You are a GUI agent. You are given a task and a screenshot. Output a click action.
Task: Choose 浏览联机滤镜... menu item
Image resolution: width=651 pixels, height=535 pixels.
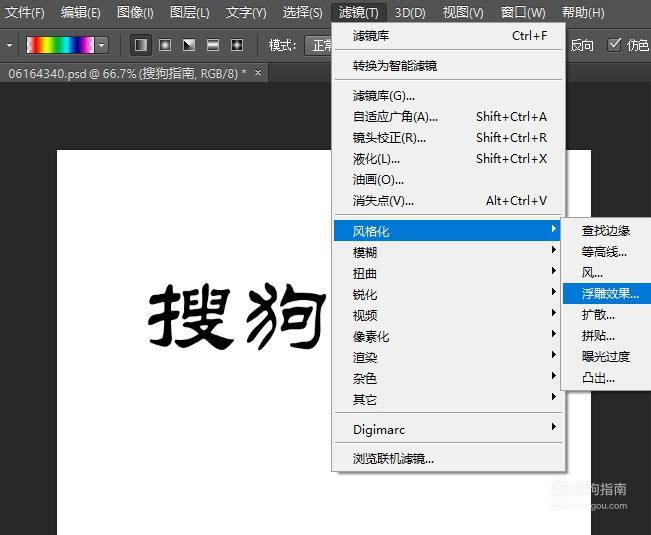[448, 459]
